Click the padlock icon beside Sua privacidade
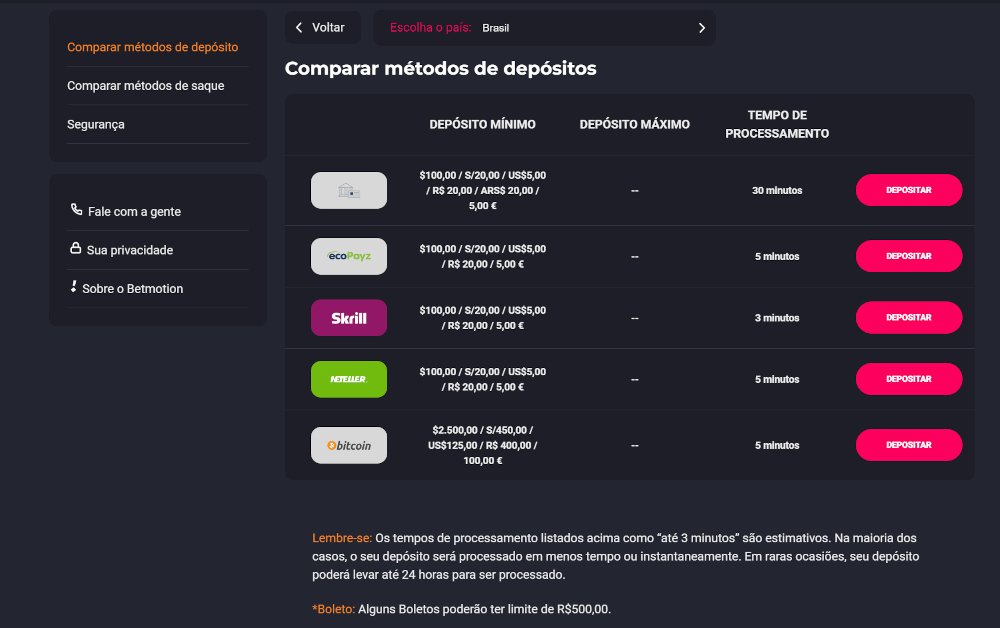 (x=75, y=249)
